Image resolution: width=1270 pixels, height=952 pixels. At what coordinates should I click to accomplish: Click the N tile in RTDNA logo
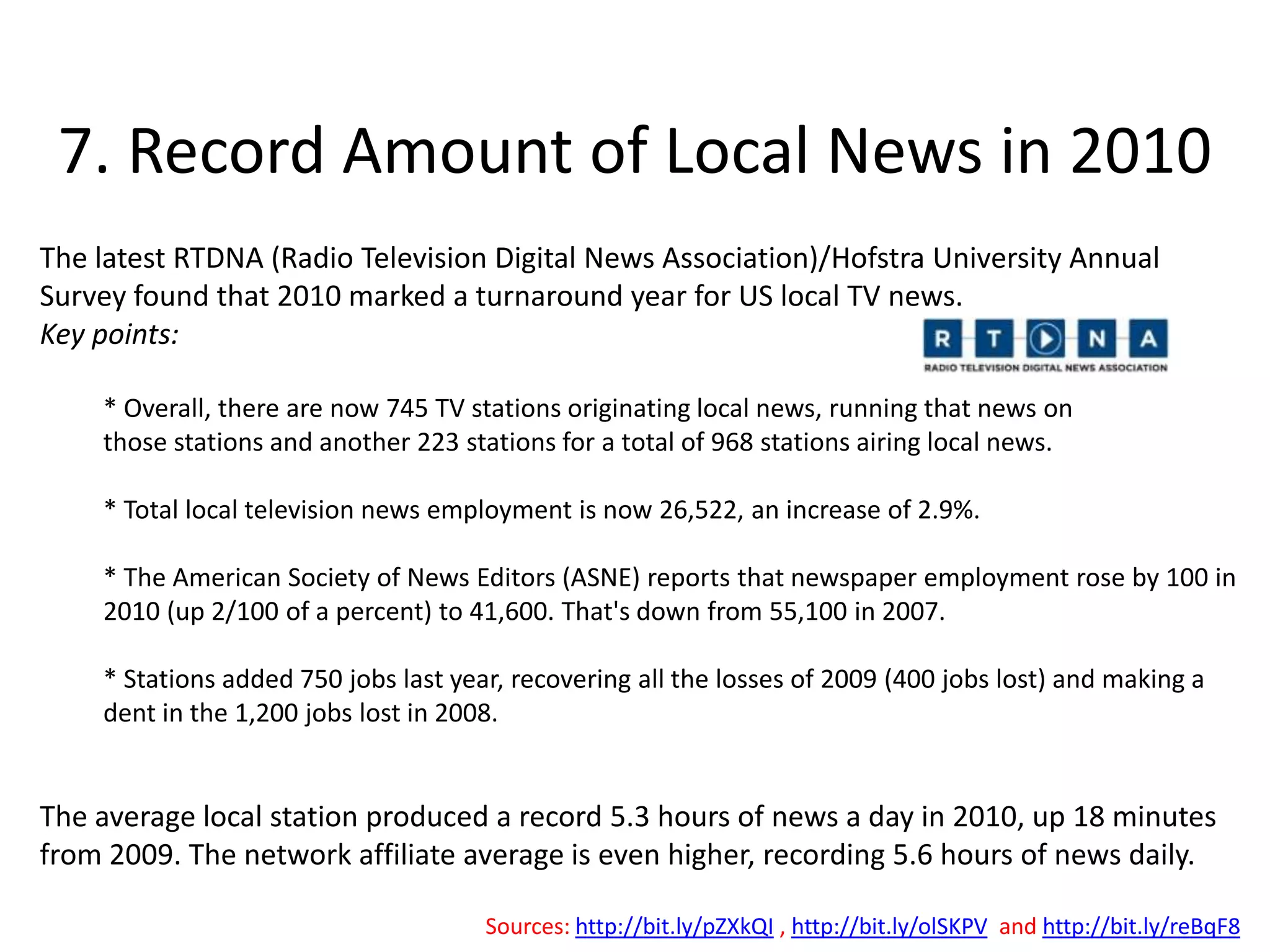tap(1096, 338)
